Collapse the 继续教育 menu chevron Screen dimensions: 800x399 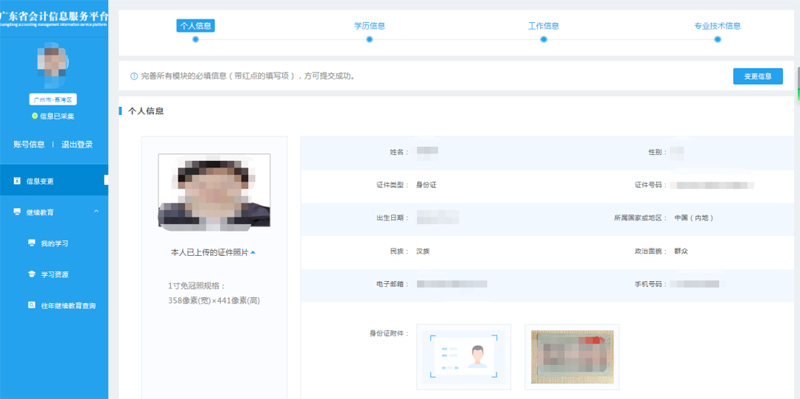tap(96, 211)
